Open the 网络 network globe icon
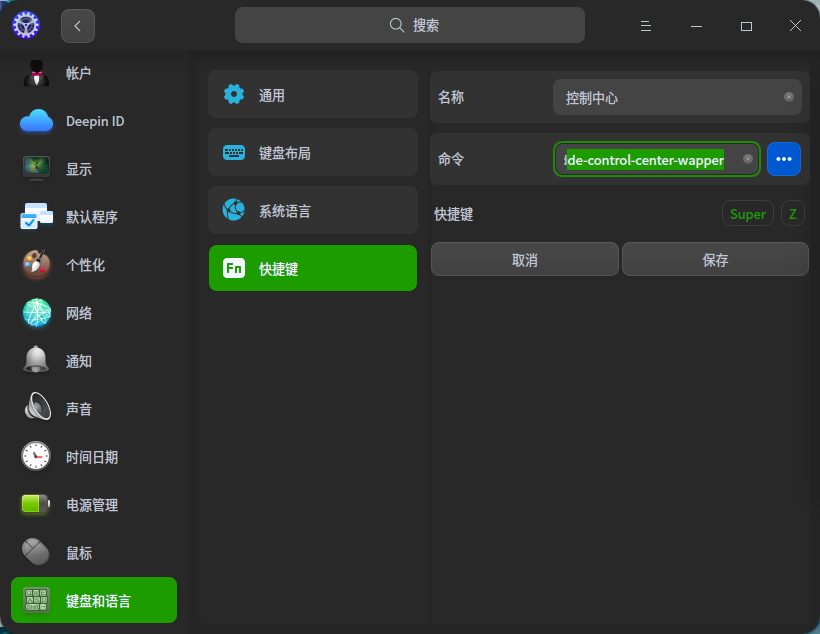The width and height of the screenshot is (820, 634). (x=37, y=312)
